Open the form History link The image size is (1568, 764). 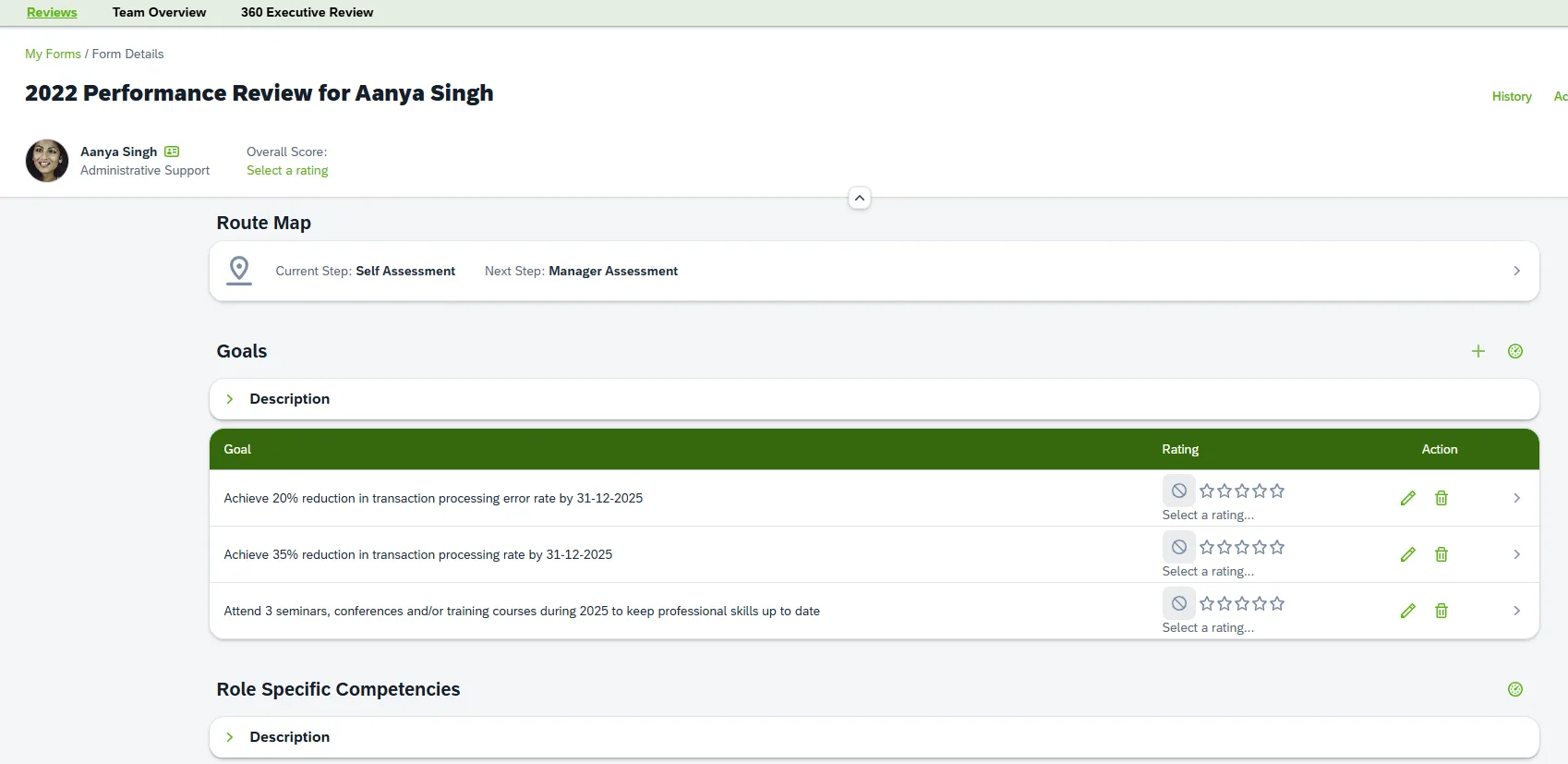click(x=1512, y=96)
